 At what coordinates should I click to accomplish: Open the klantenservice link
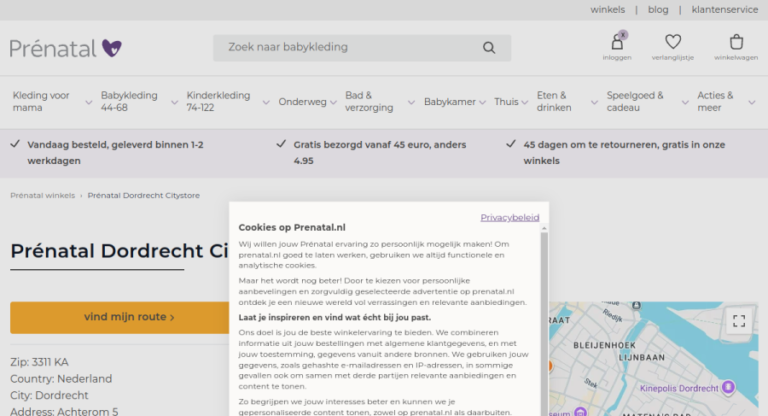pyautogui.click(x=725, y=10)
